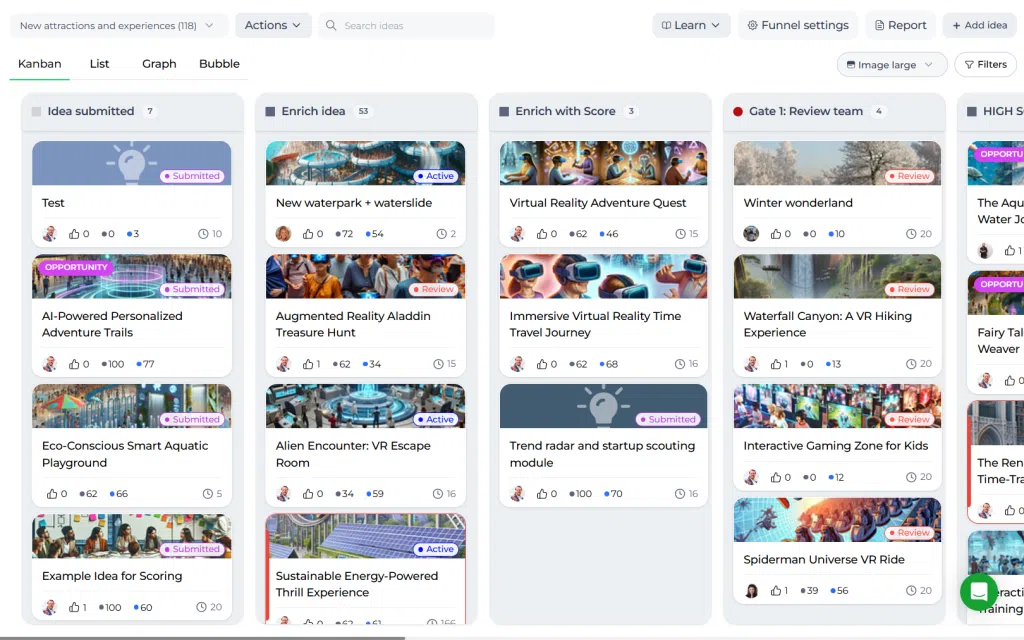Click the magnifier icon in the search box
The image size is (1024, 640).
[x=331, y=25]
